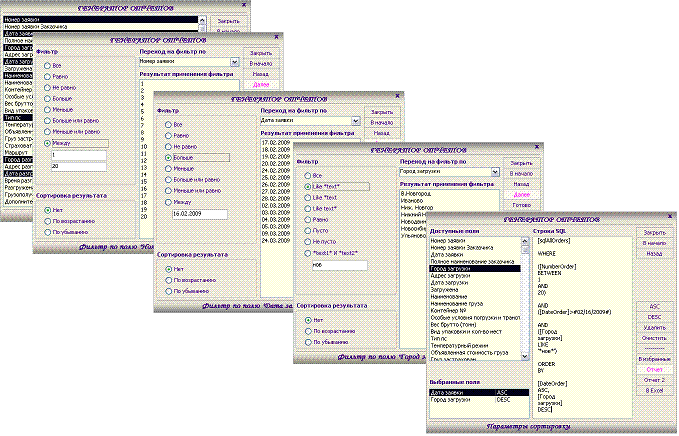Image resolution: width=679 pixels, height=436 pixels.
Task: Export using the В Excel button
Action: point(654,390)
